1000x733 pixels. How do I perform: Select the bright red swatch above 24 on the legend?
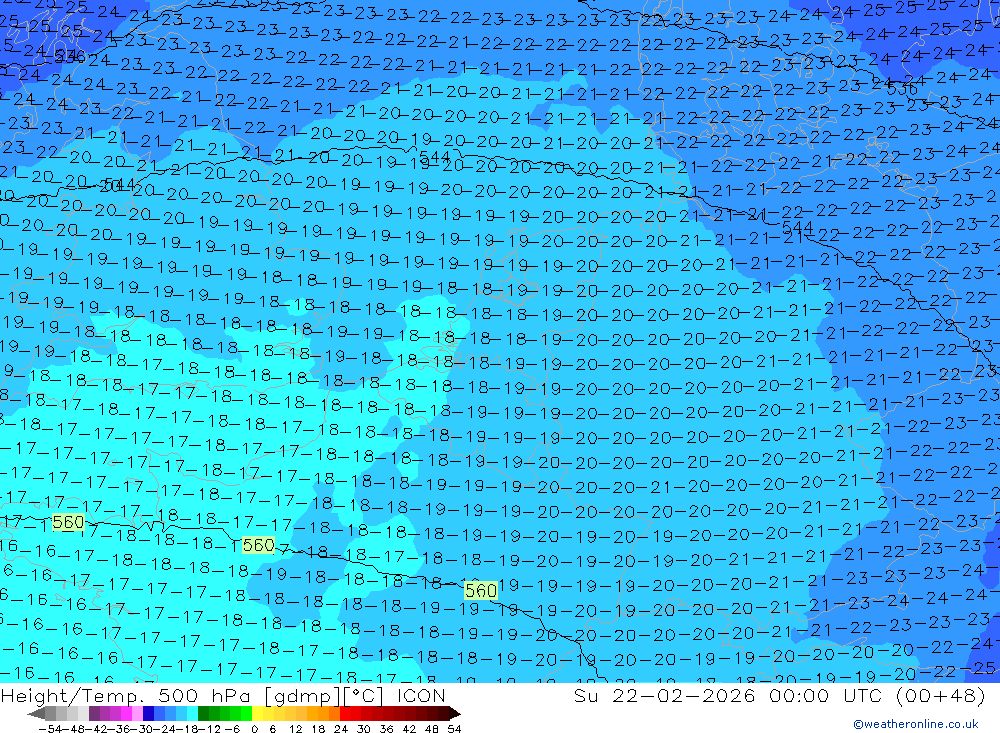(345, 713)
